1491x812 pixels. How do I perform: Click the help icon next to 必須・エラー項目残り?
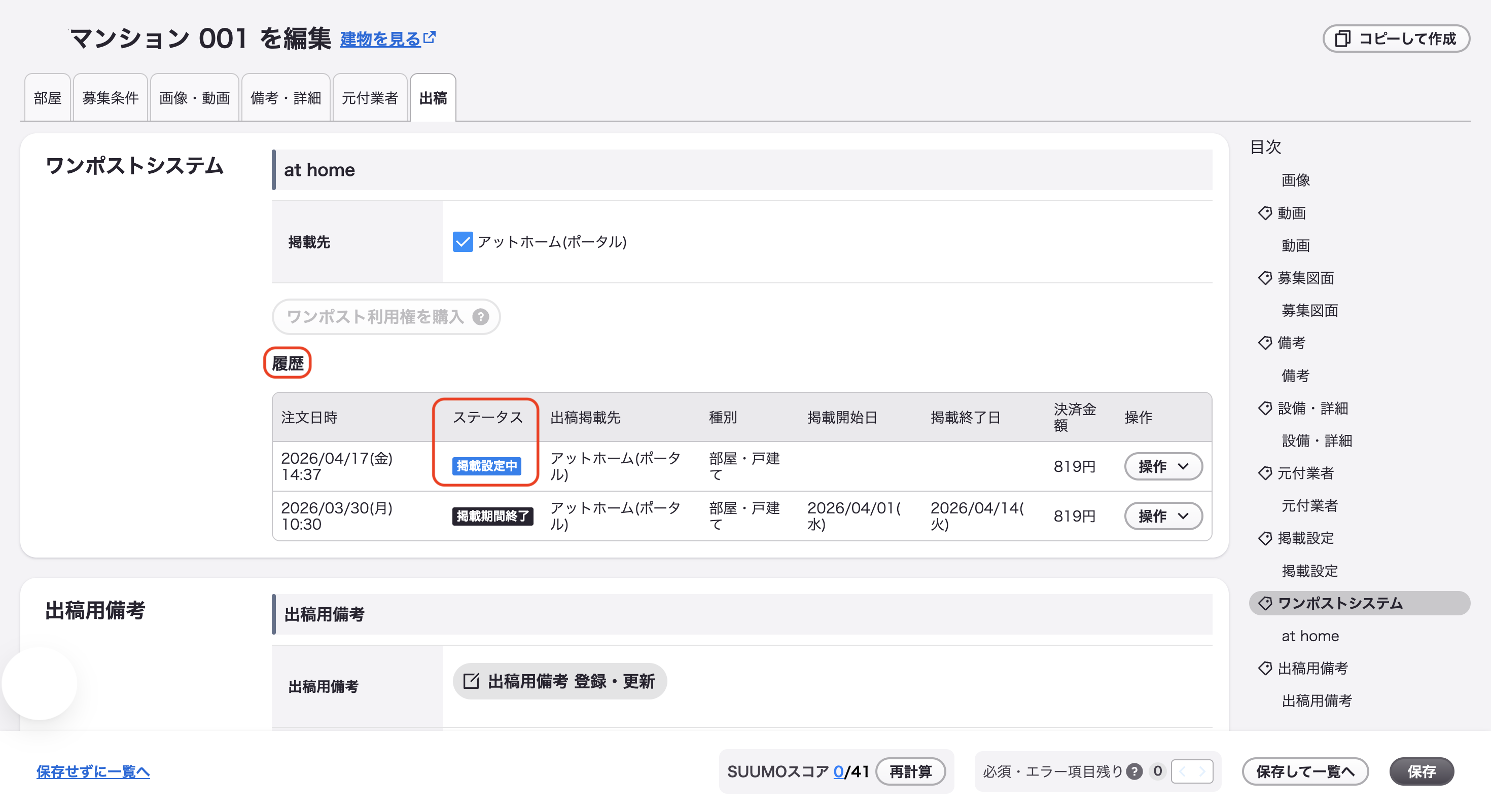click(x=1134, y=771)
